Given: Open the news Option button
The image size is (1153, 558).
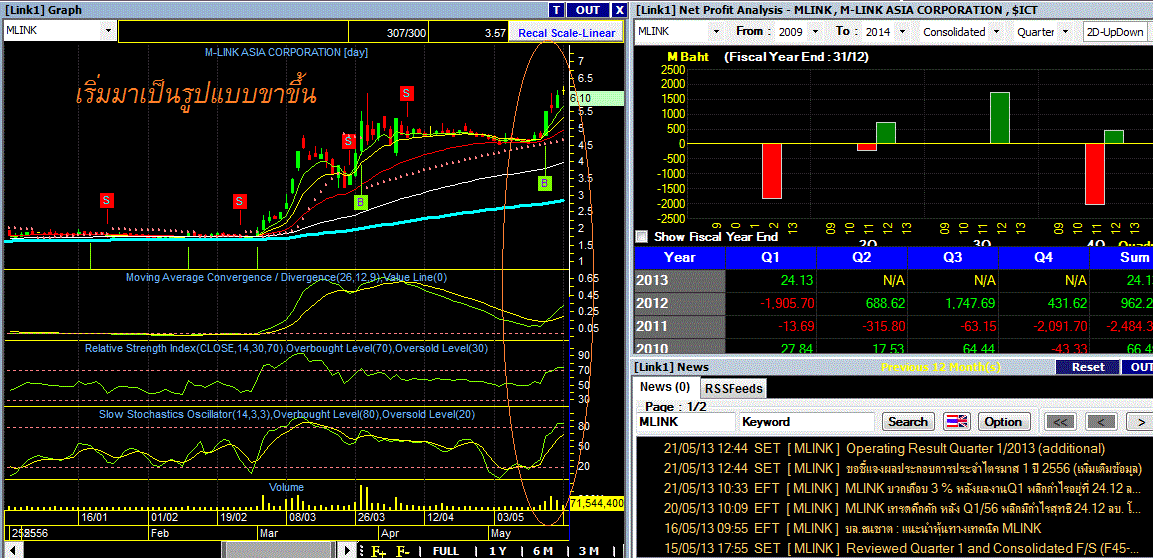Looking at the screenshot, I should (x=1004, y=421).
